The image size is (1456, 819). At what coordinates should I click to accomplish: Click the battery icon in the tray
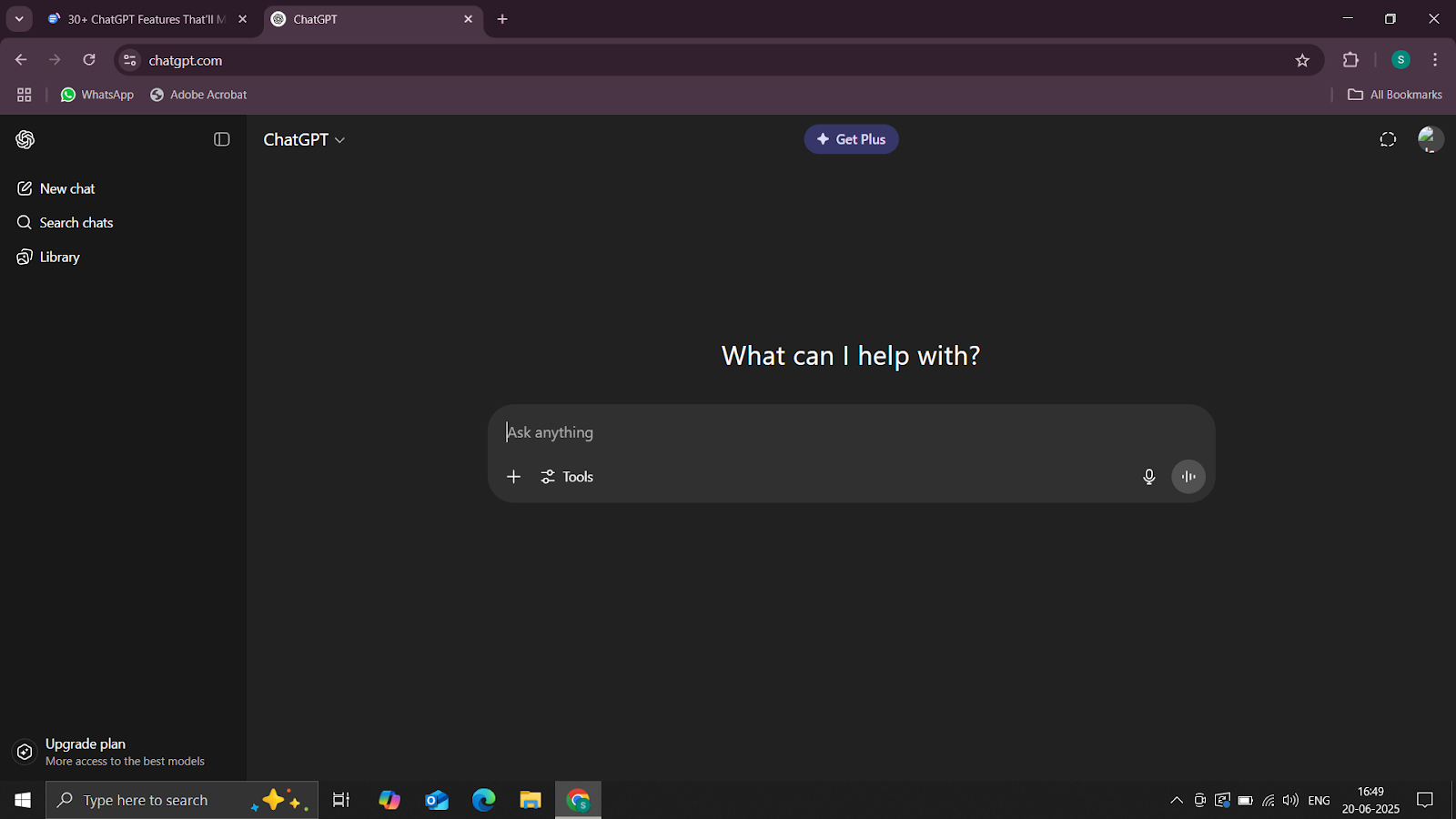pos(1246,800)
